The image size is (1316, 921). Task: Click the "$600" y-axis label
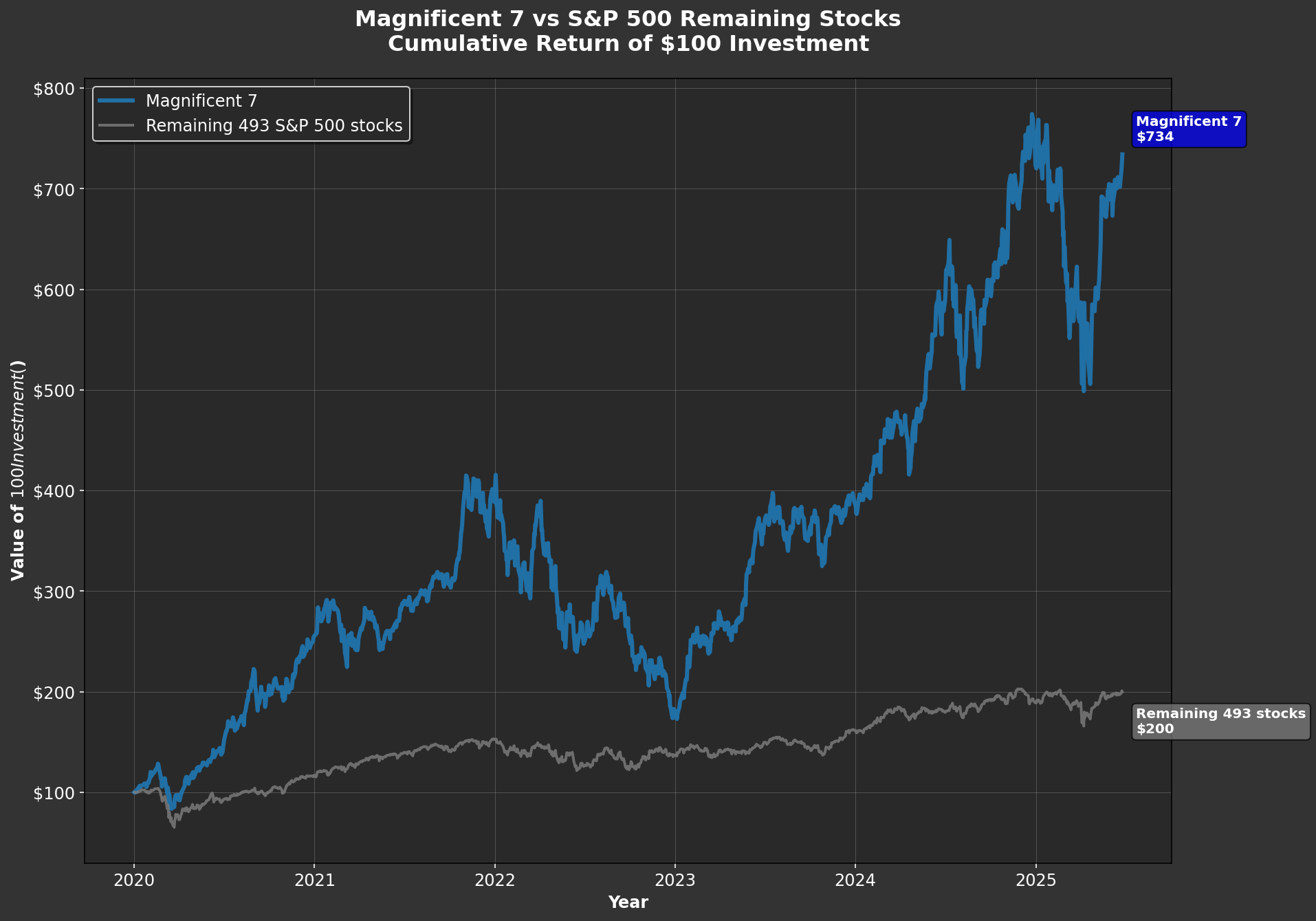54,290
